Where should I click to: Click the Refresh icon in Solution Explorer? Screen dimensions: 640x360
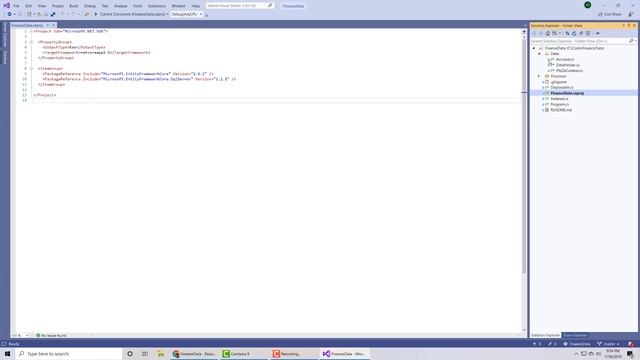(574, 33)
